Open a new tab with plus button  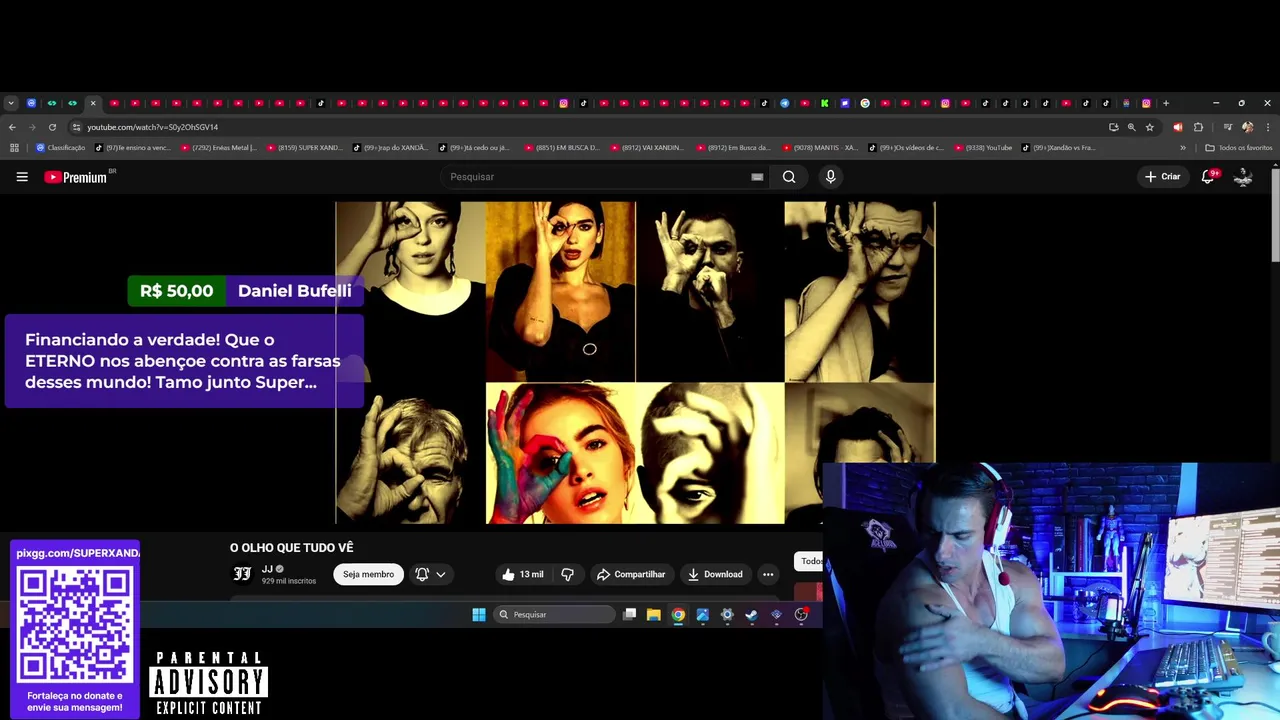[x=1165, y=103]
